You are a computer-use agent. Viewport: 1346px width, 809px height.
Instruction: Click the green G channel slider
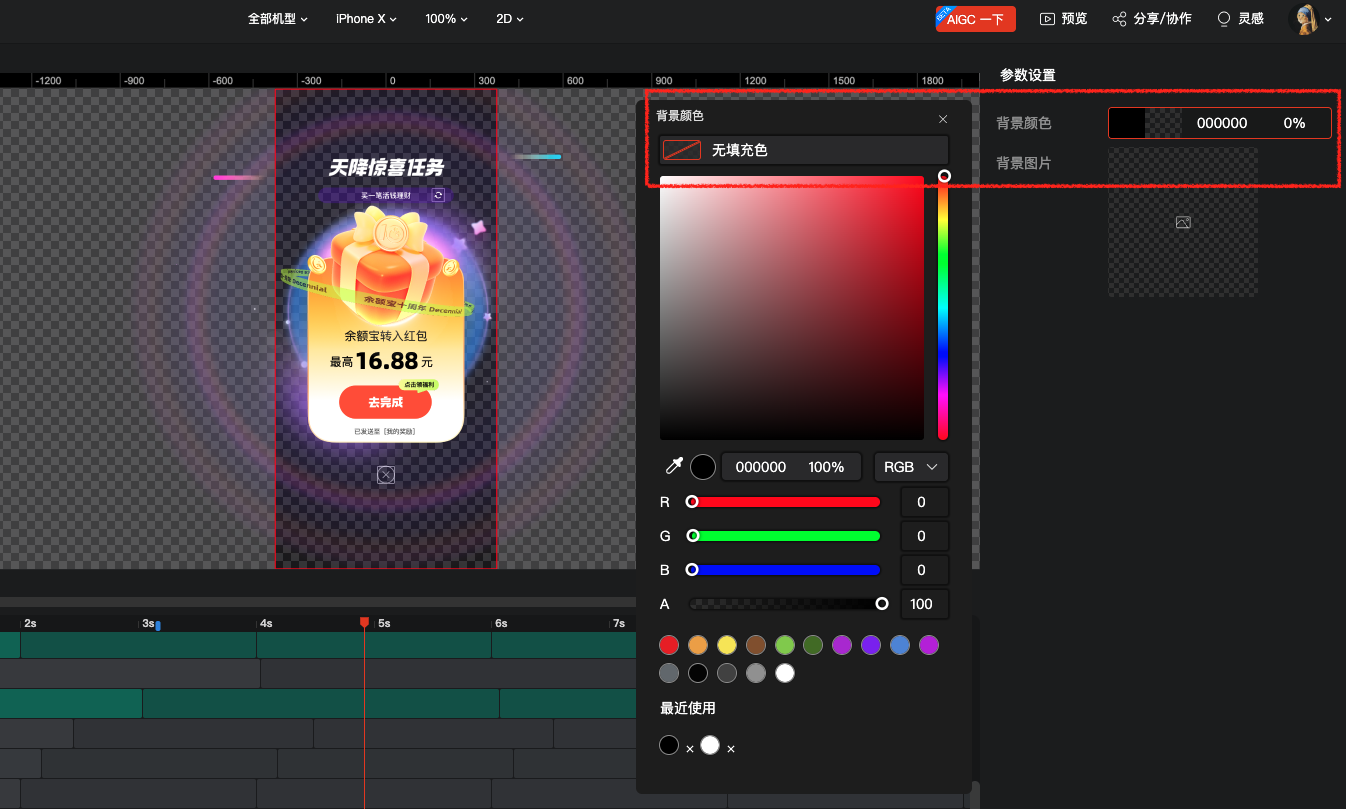[785, 536]
